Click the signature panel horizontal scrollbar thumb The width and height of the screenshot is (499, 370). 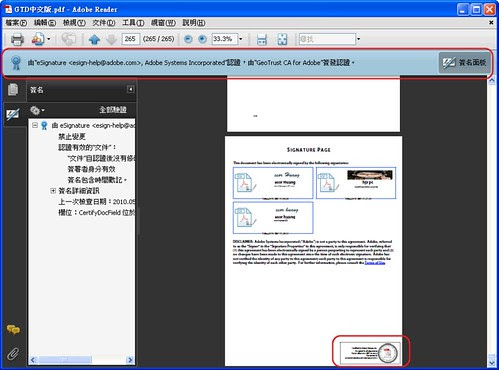(65, 360)
